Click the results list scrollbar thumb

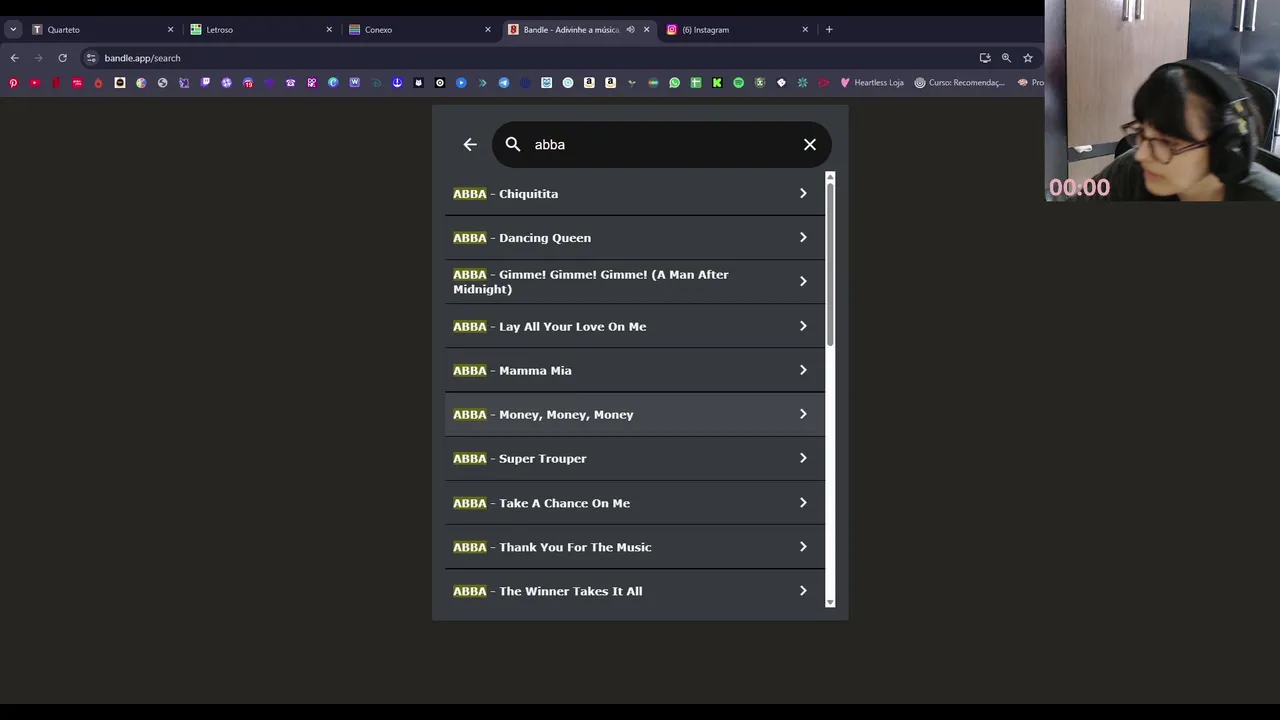point(830,265)
